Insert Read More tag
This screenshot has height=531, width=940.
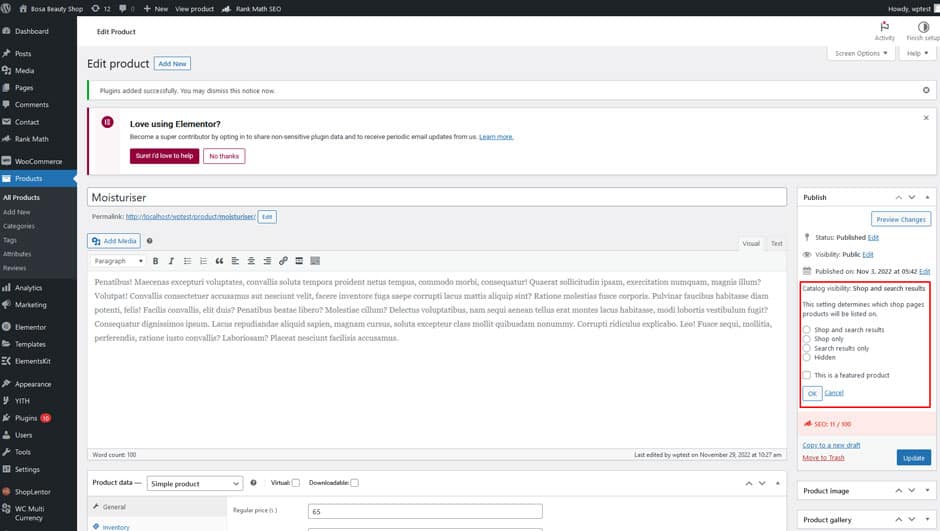[x=299, y=261]
